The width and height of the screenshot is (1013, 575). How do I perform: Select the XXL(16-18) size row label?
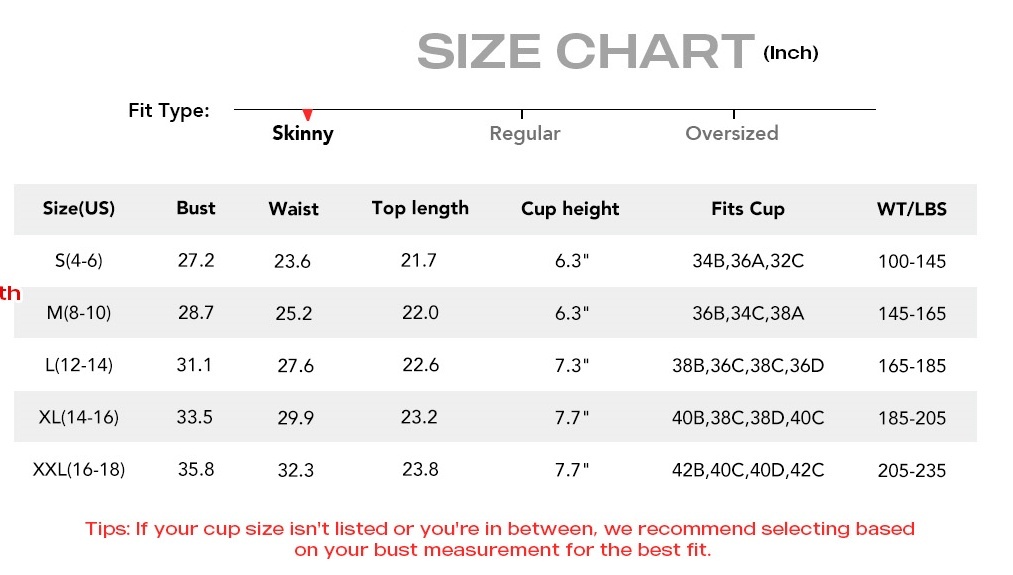coord(79,470)
